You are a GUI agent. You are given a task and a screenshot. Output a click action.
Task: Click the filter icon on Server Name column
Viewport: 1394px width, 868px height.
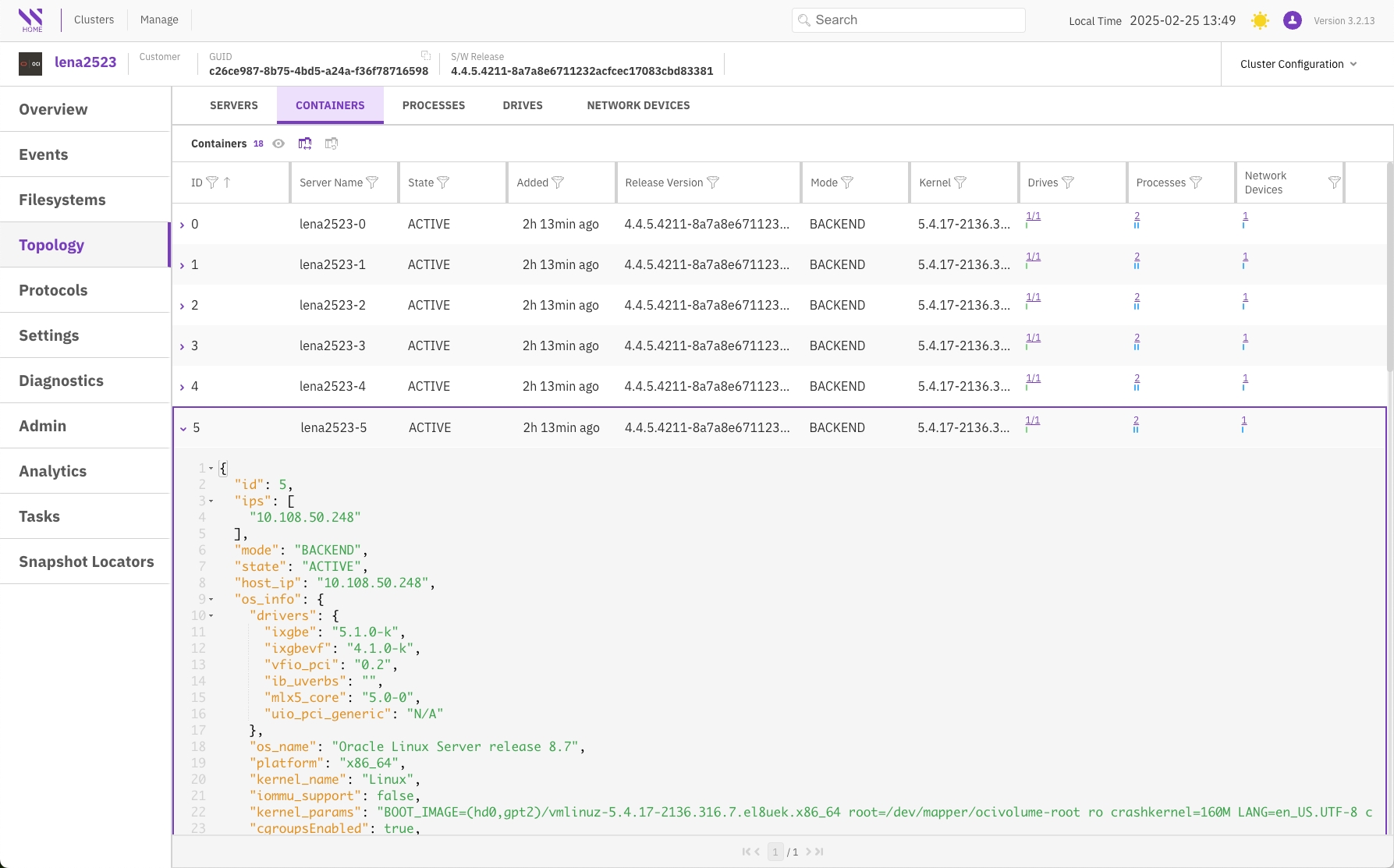[x=372, y=182]
